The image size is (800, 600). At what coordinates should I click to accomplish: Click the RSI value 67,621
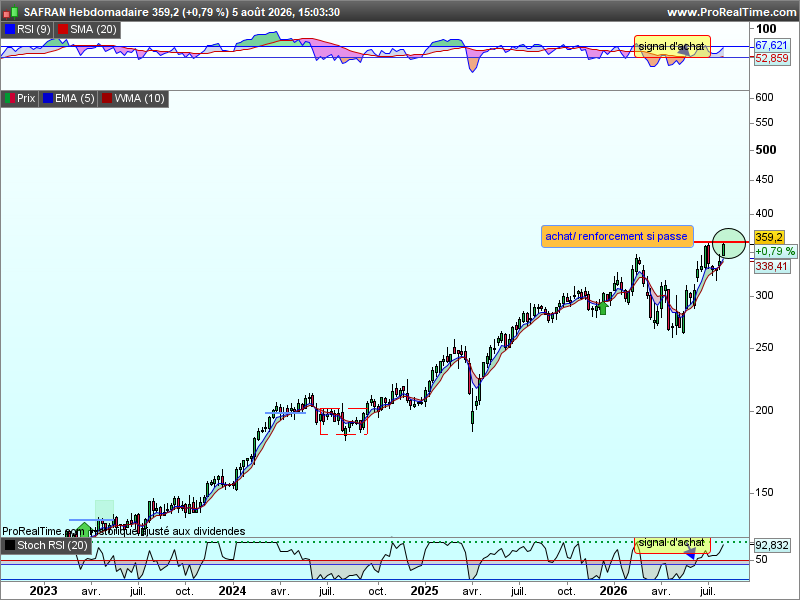pyautogui.click(x=772, y=45)
